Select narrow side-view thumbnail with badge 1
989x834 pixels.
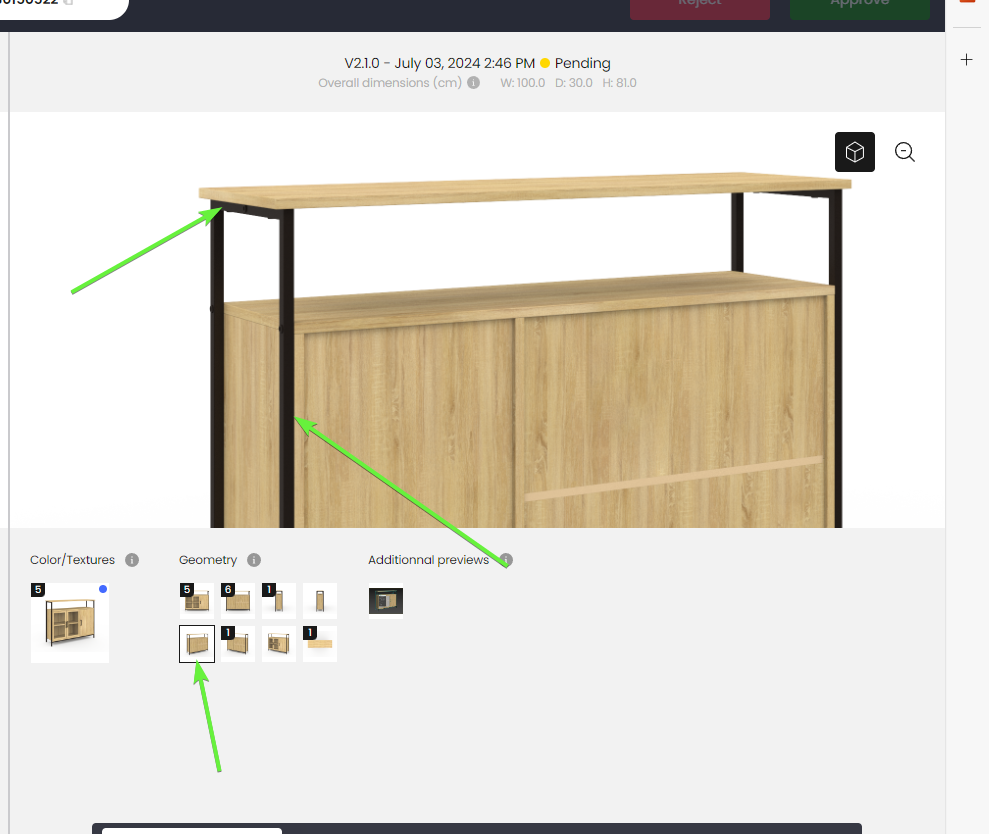[x=279, y=601]
